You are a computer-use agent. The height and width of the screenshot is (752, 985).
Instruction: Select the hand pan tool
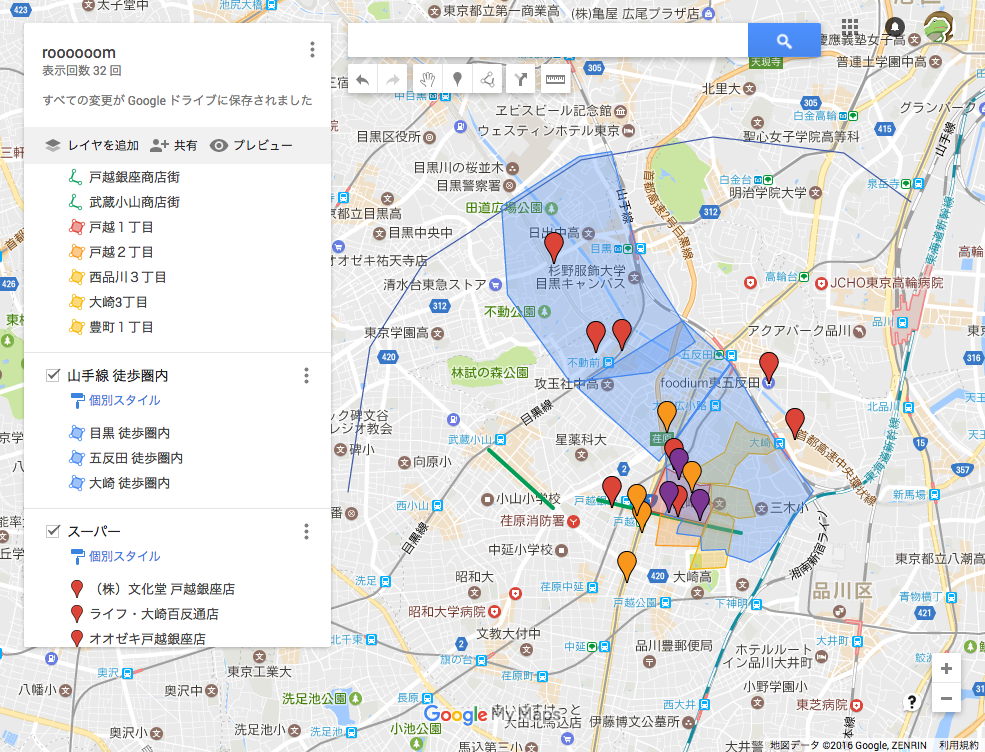pos(428,79)
